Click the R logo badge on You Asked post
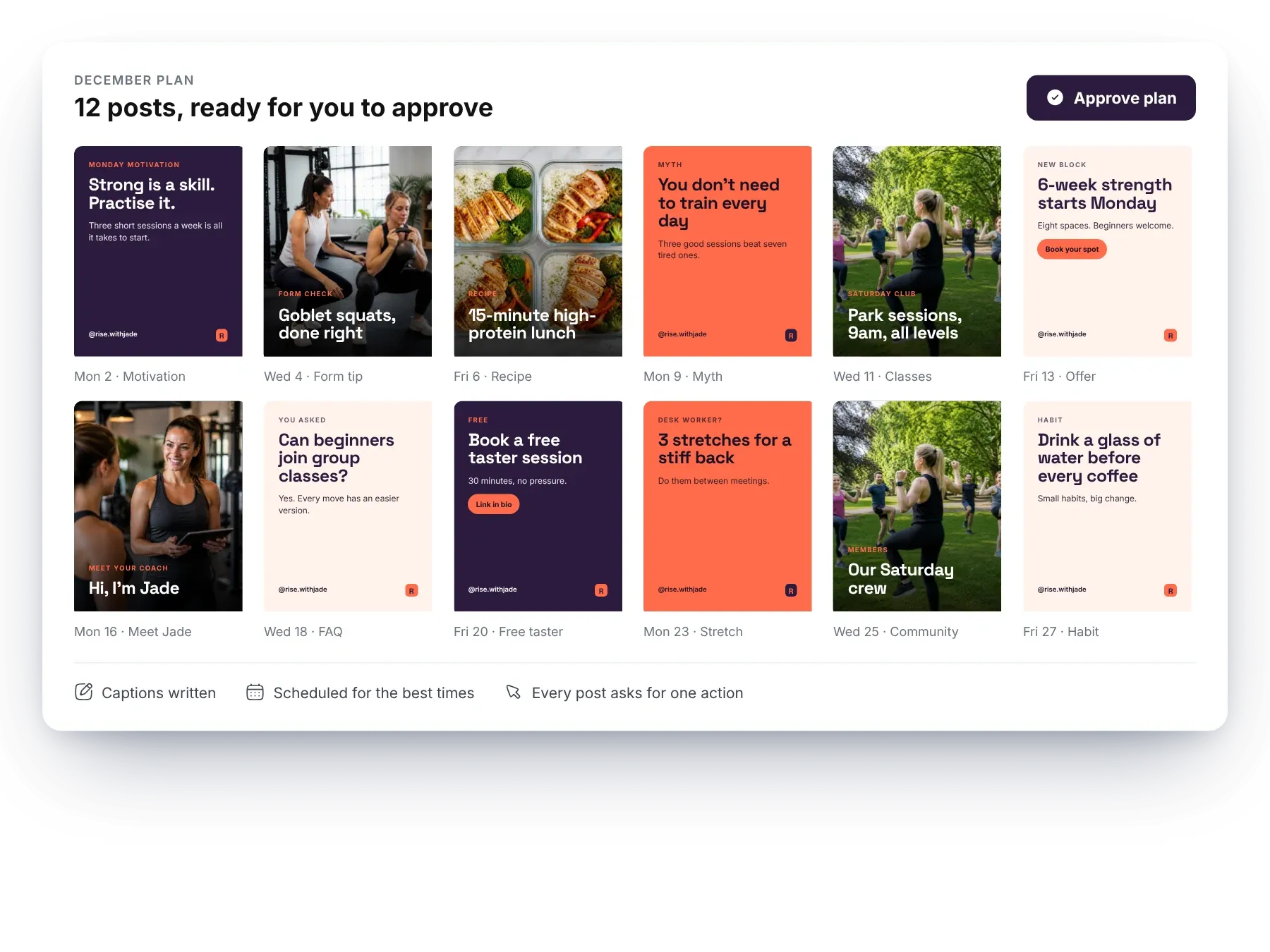The height and width of the screenshot is (952, 1270). pyautogui.click(x=411, y=590)
